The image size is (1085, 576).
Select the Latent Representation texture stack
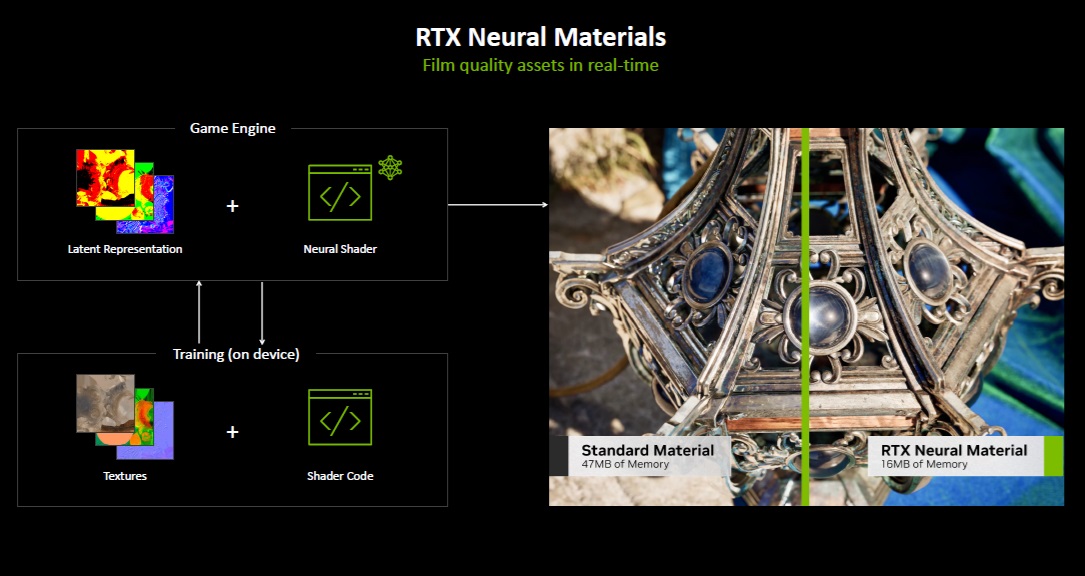[125, 191]
